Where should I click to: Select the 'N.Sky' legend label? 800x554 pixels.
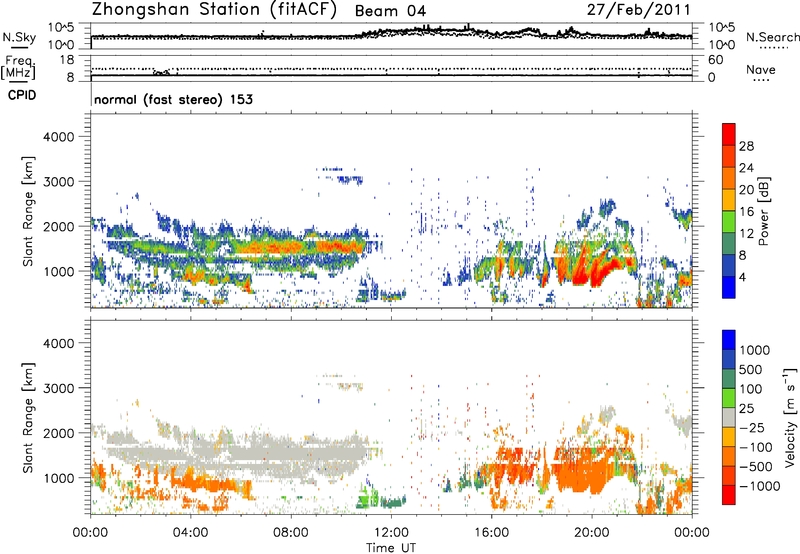(x=19, y=37)
